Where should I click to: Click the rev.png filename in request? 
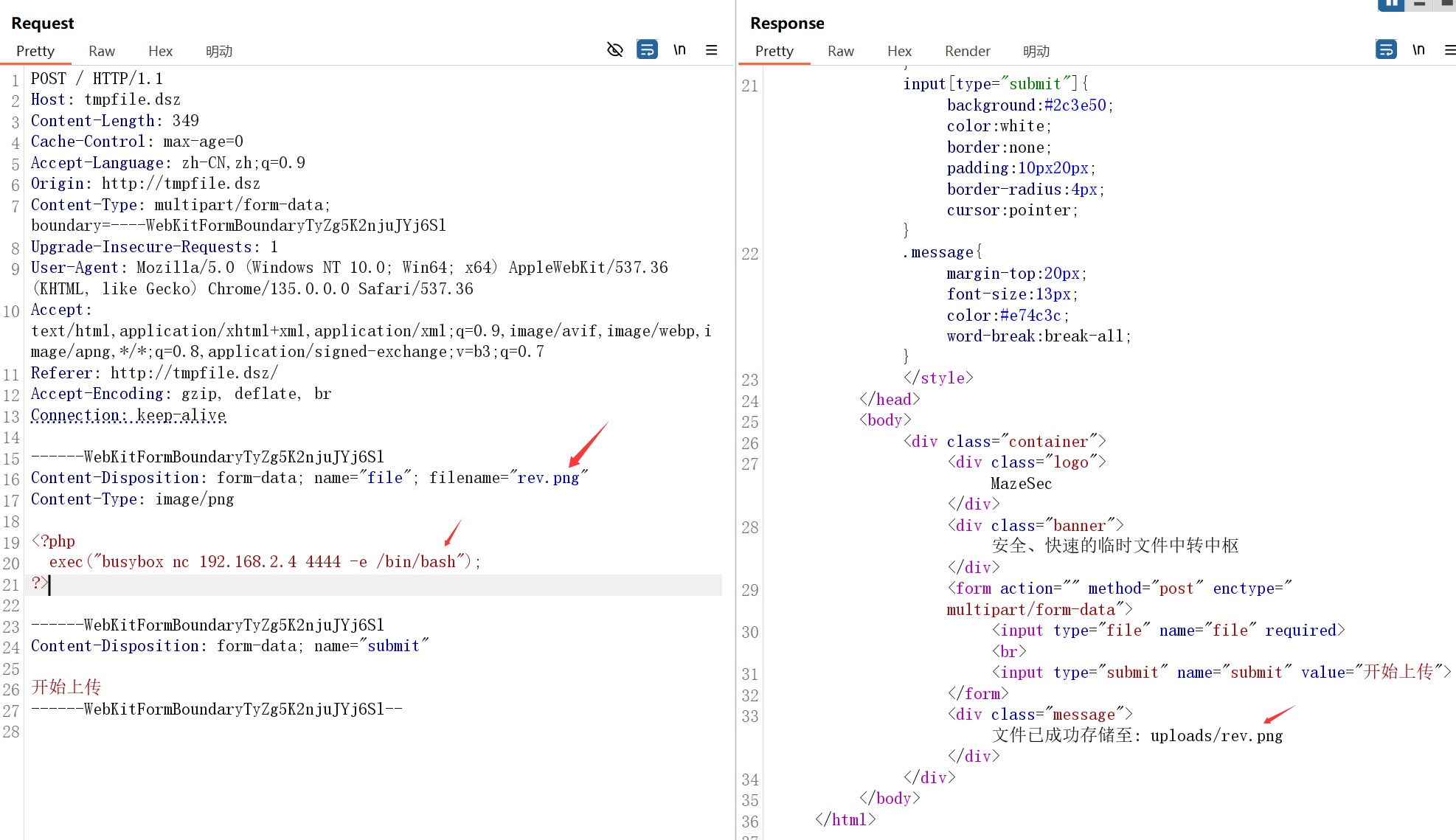(548, 478)
